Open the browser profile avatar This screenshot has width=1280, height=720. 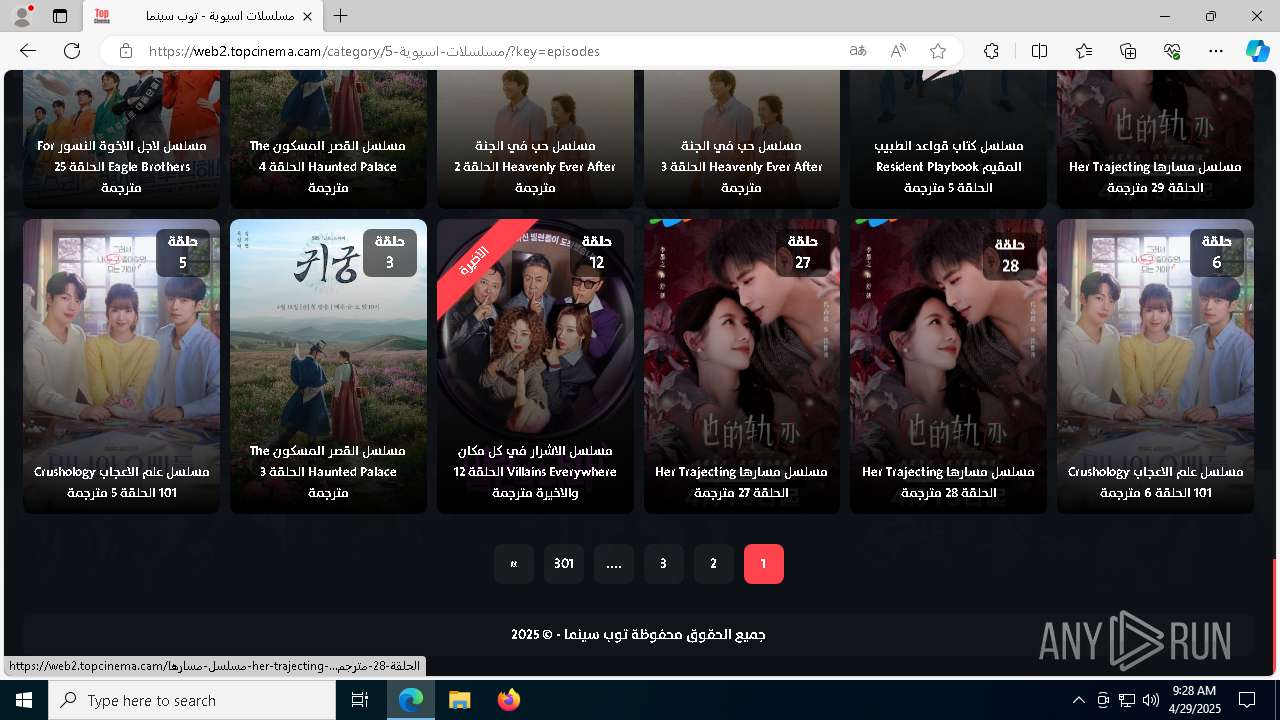click(22, 16)
